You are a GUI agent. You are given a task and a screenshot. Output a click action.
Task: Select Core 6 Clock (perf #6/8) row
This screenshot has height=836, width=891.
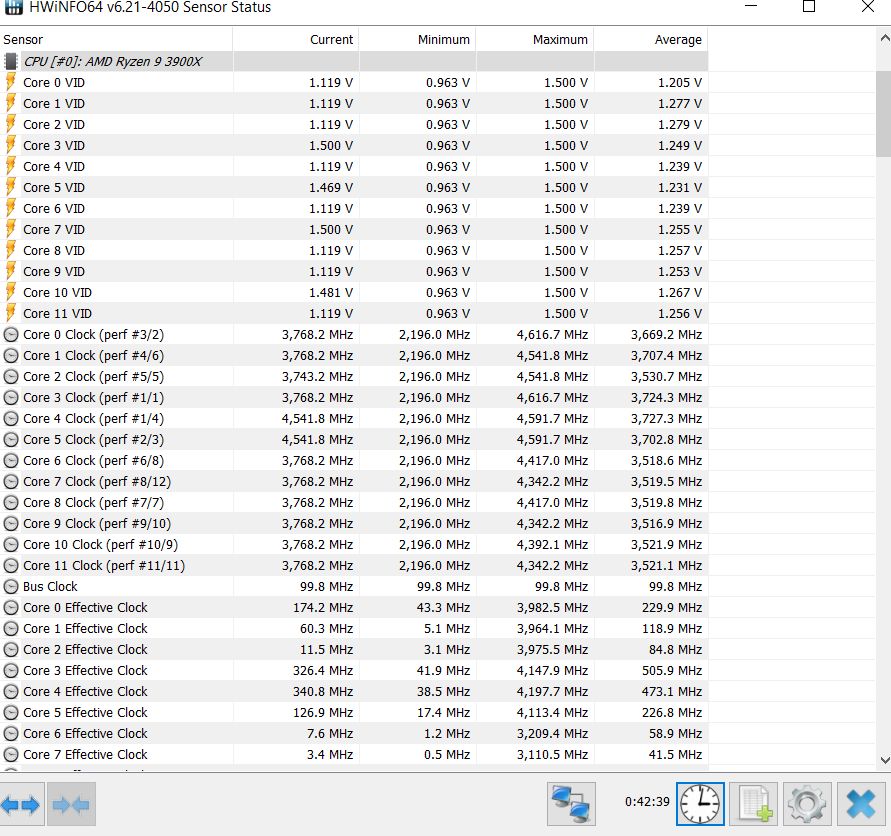click(354, 461)
